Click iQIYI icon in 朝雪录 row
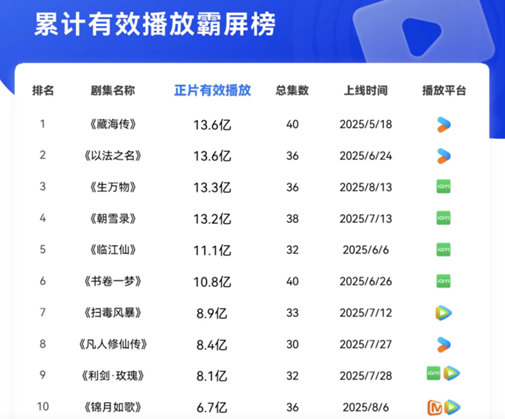Screen dimensions: 505x419 tap(444, 218)
